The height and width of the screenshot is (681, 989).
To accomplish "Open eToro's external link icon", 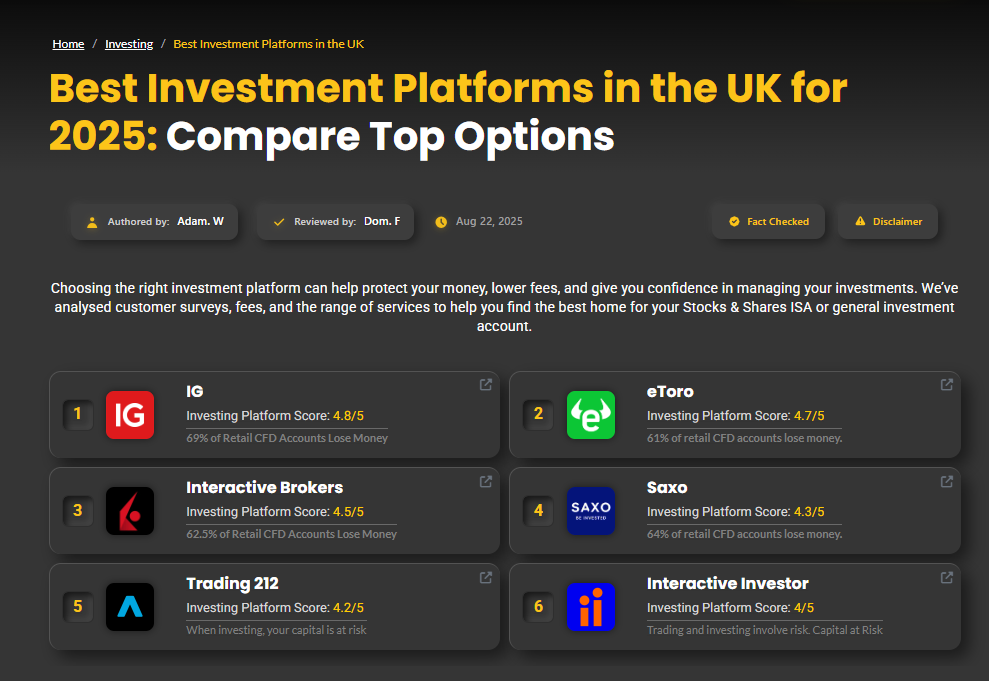I will (946, 384).
